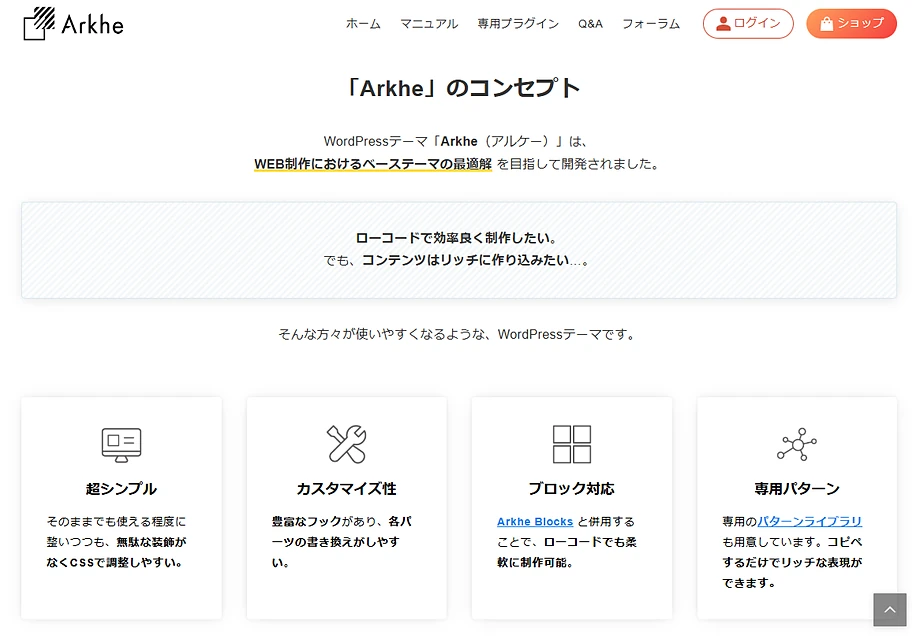Viewport: 920px width, 639px height.
Task: Click the four-squares block icon
Action: tap(572, 444)
